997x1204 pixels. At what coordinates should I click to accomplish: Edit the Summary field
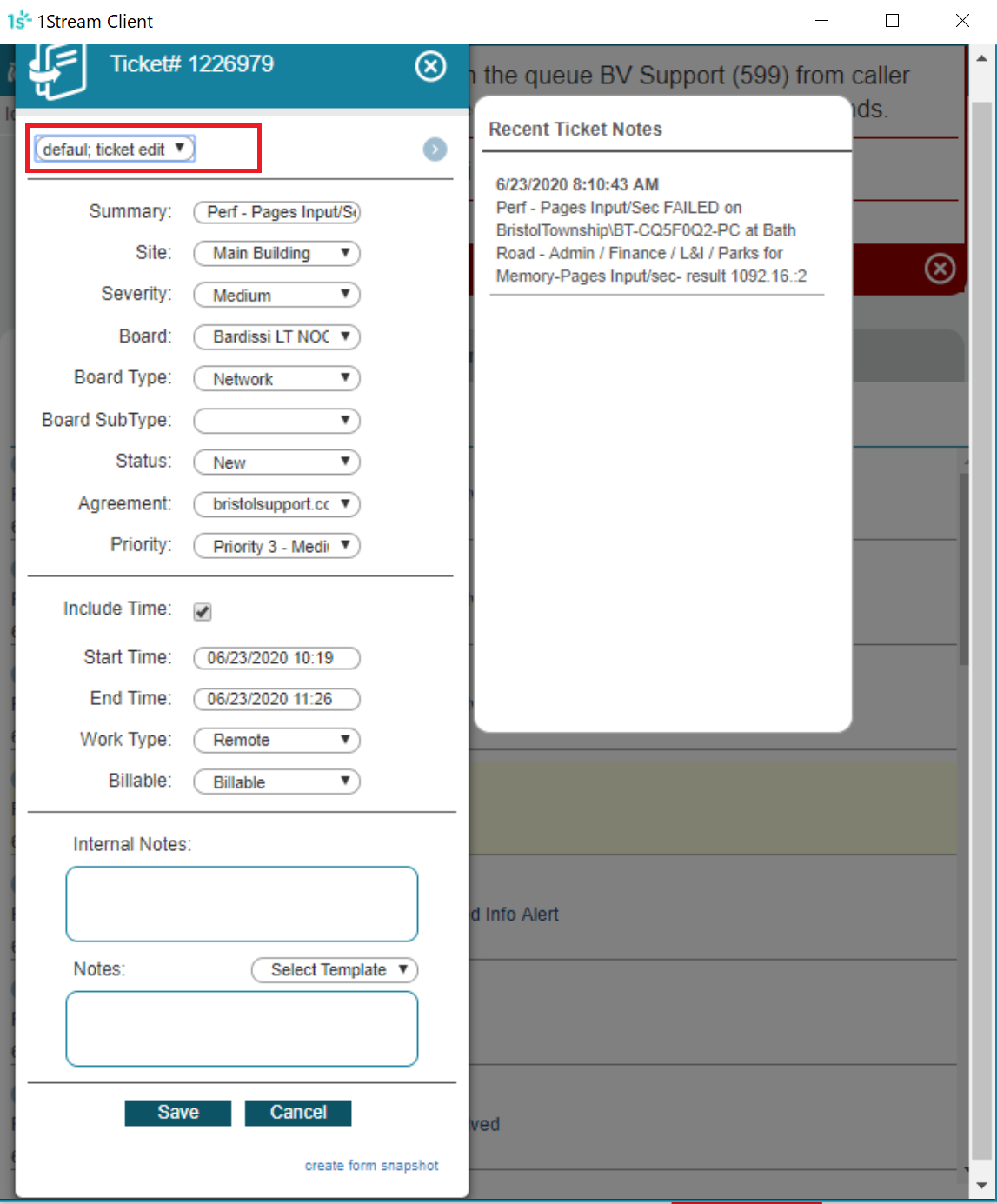pyautogui.click(x=276, y=212)
